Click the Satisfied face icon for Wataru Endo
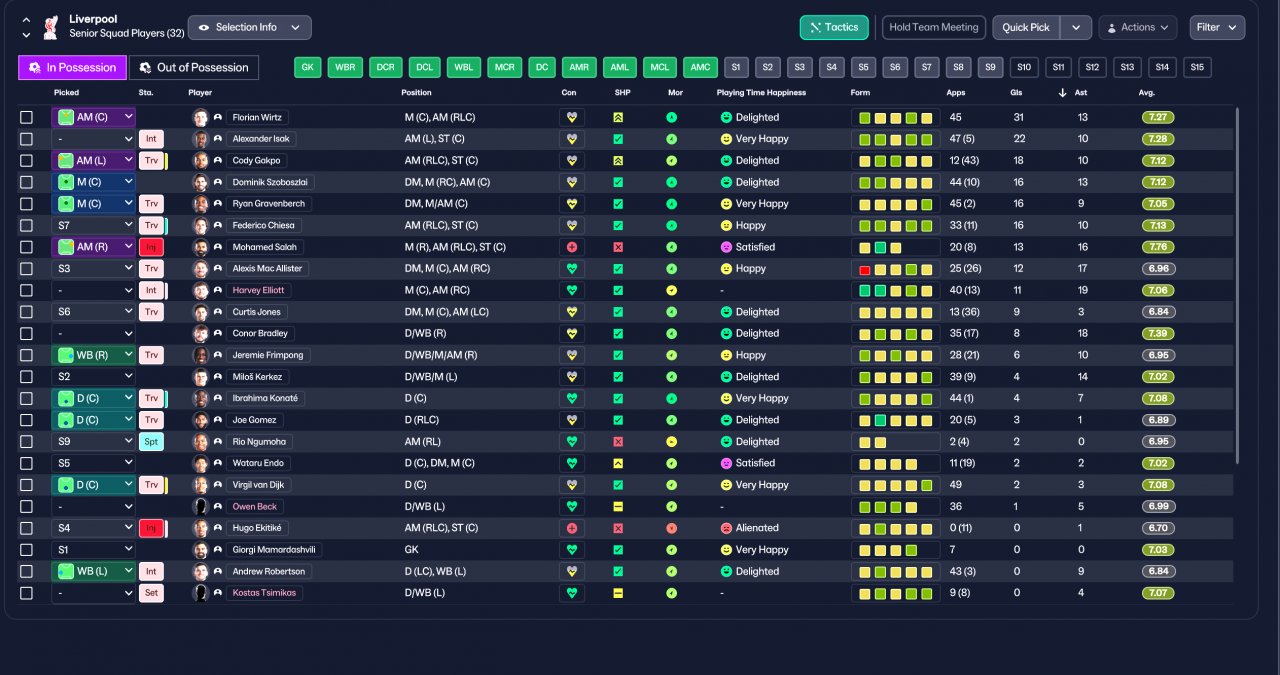The width and height of the screenshot is (1280, 675). pyautogui.click(x=726, y=463)
